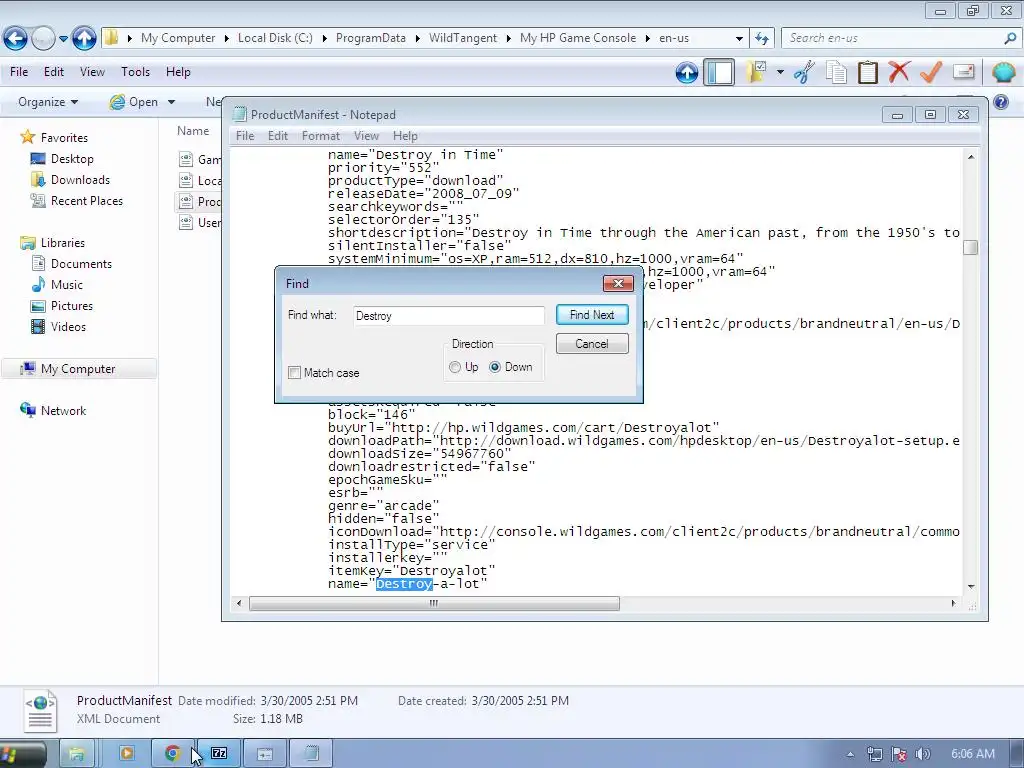
Task: Open Windows Explorer from the taskbar
Action: click(x=76, y=754)
